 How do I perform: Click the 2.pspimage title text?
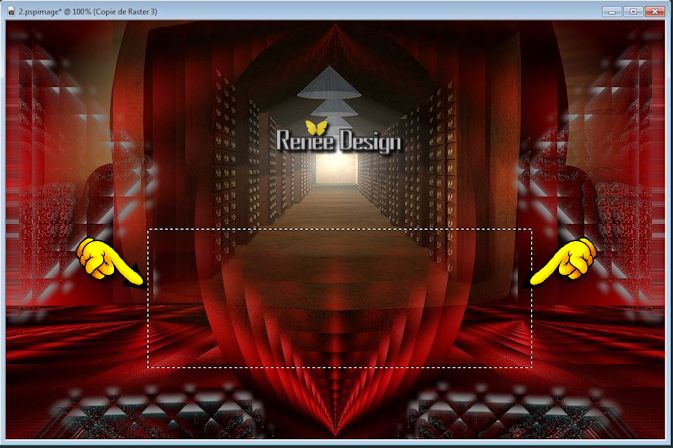[88, 12]
